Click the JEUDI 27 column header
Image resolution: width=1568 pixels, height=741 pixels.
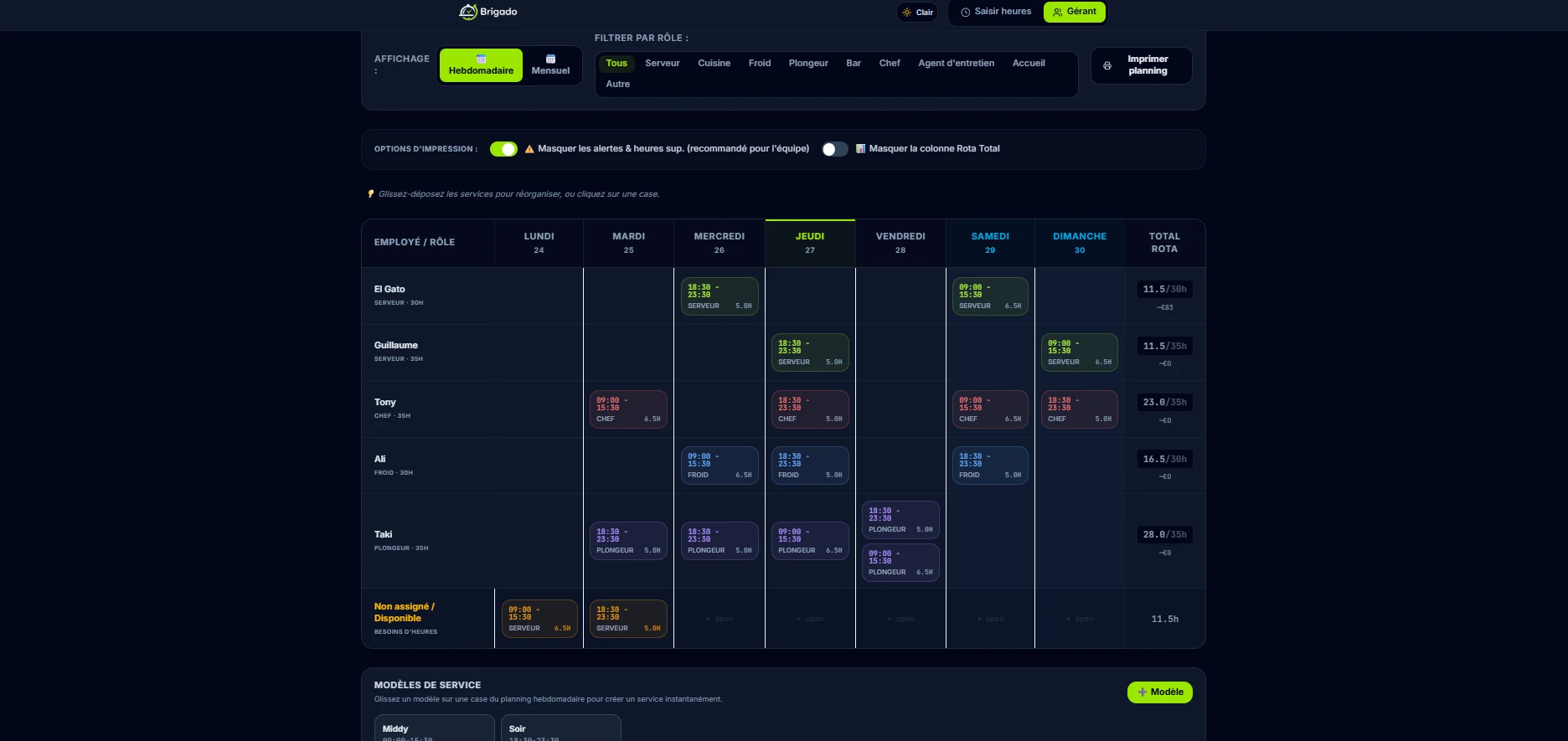click(810, 243)
